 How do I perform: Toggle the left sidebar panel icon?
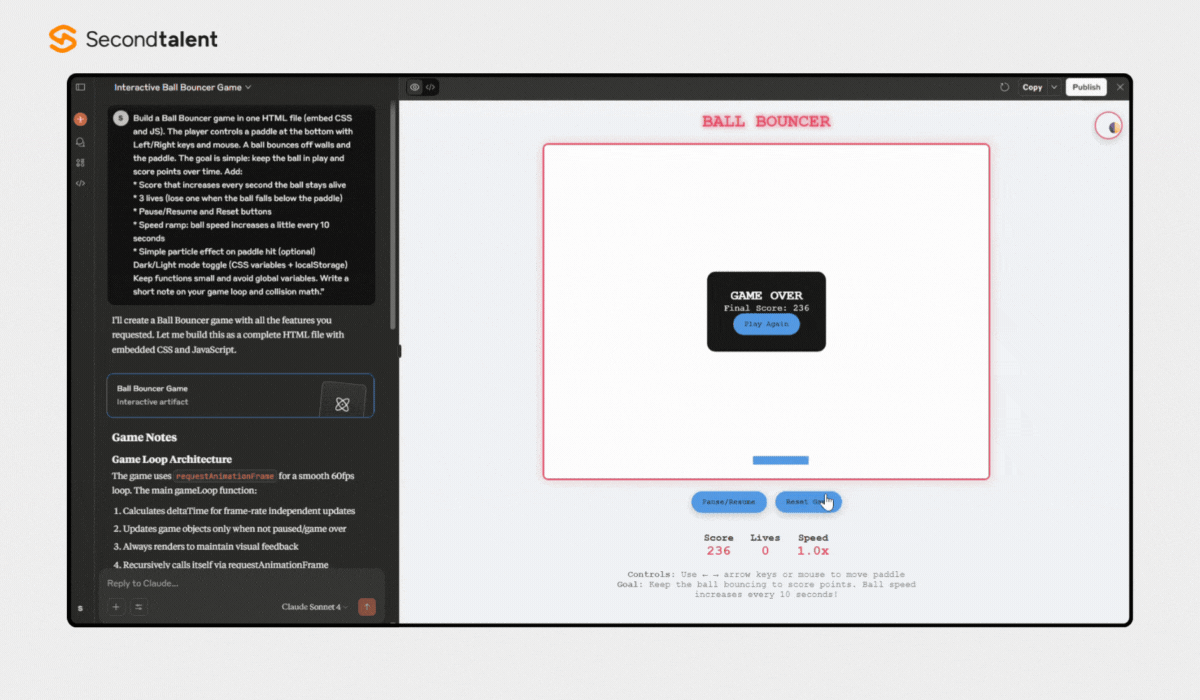pyautogui.click(x=81, y=88)
